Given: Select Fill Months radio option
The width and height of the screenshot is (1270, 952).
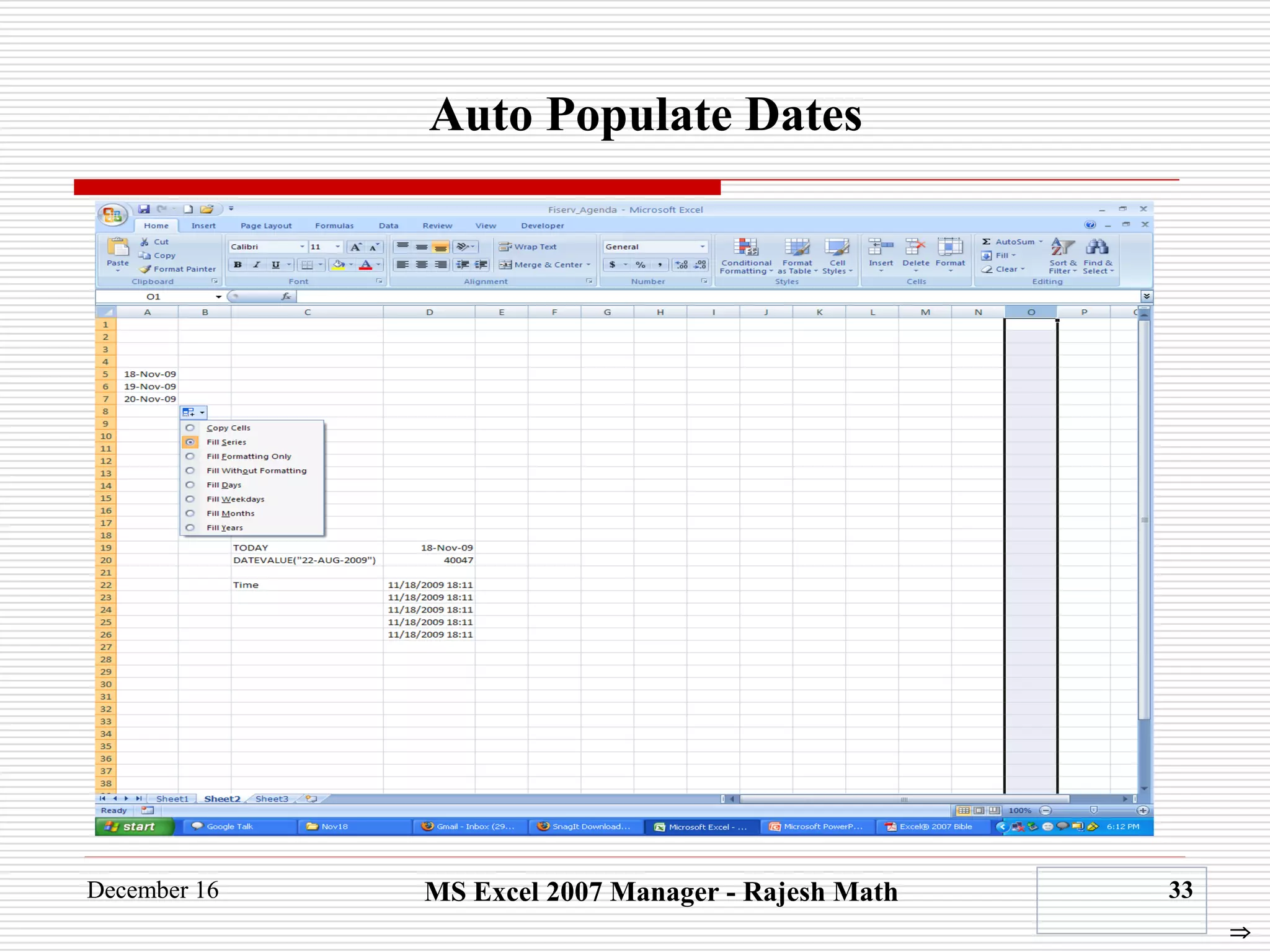Looking at the screenshot, I should [190, 513].
